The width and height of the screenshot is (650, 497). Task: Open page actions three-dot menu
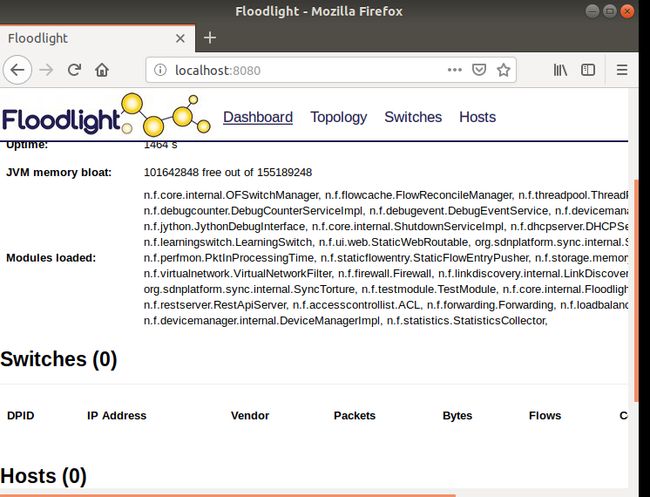tap(455, 70)
